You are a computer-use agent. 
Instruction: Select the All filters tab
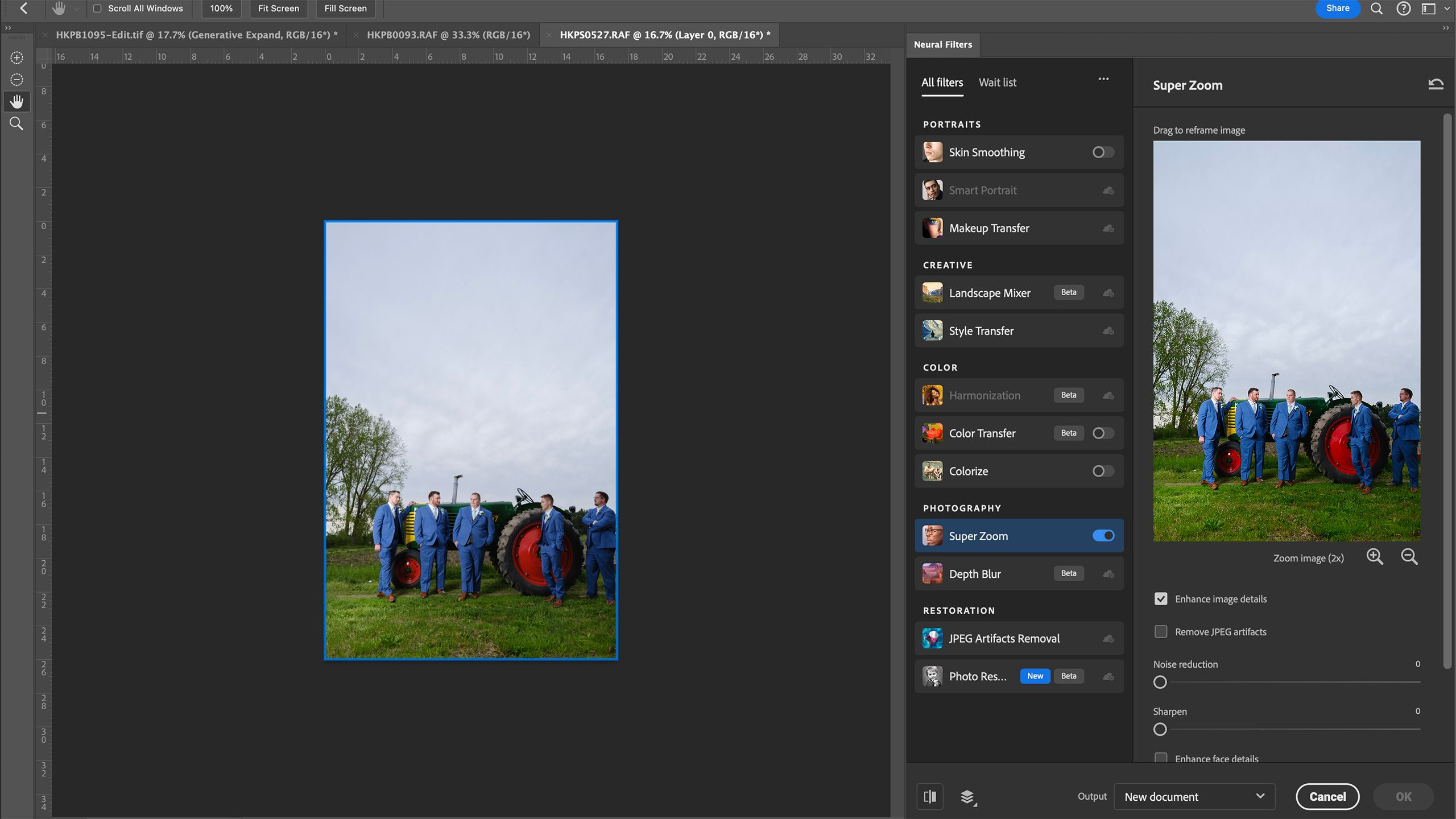[x=942, y=82]
